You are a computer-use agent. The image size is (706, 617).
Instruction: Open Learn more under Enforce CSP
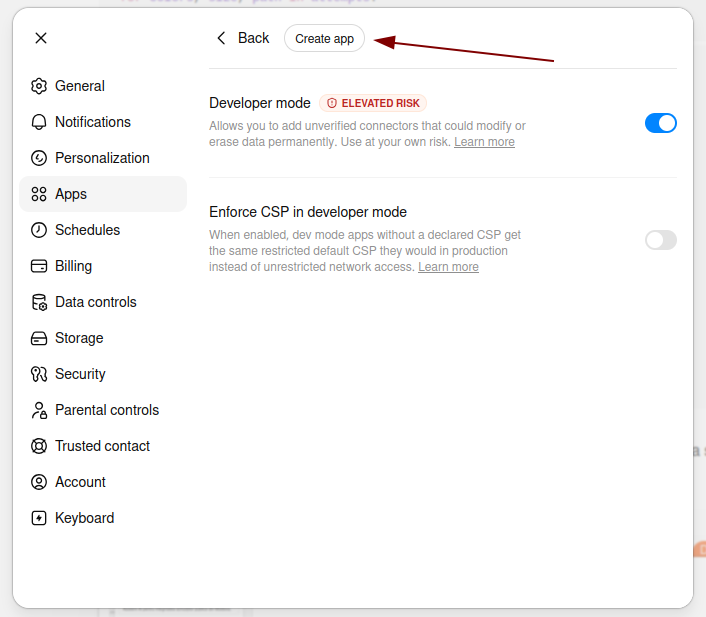click(x=448, y=267)
